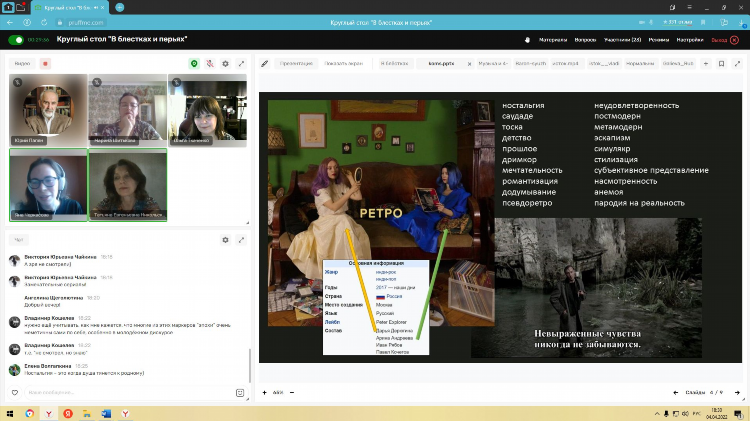Go to previous slide arrow

click(675, 392)
